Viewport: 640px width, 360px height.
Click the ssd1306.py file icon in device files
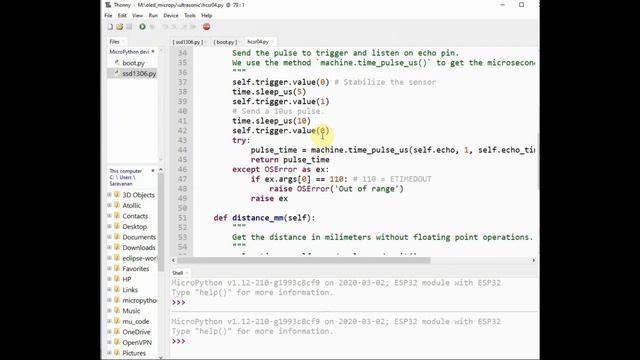coord(117,73)
